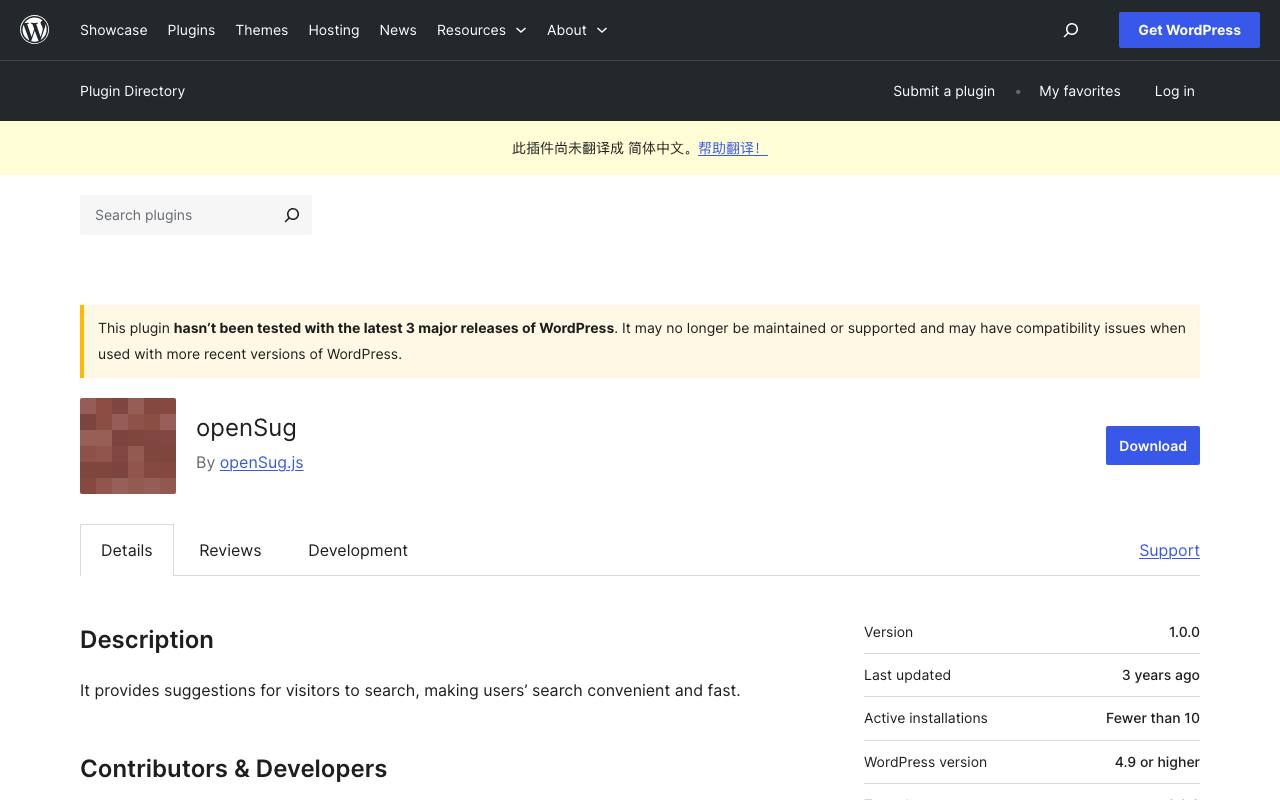Click the openSug plugin title
The height and width of the screenshot is (800, 1280).
[x=246, y=428]
